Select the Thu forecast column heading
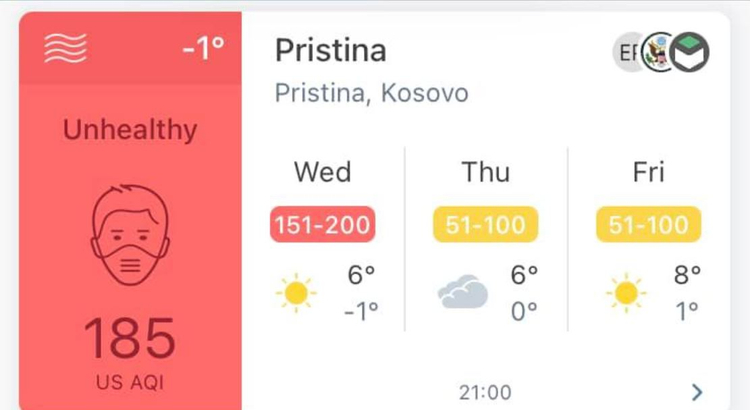 (485, 172)
